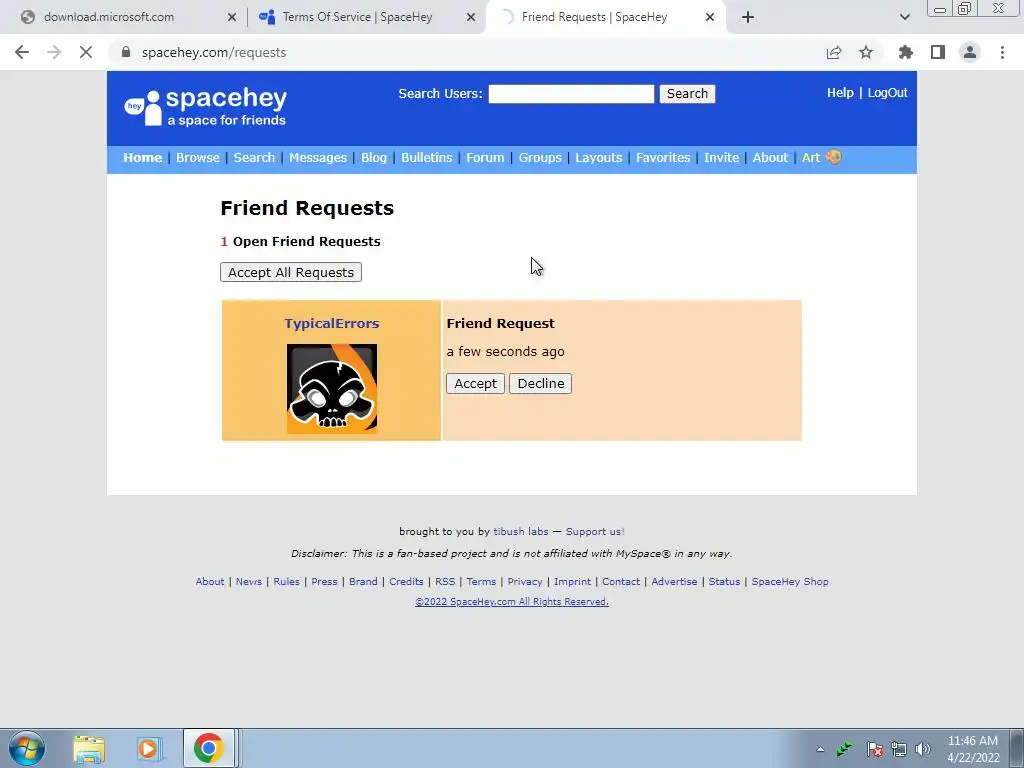Image resolution: width=1024 pixels, height=768 pixels.
Task: Show hidden tray icons arrow
Action: 820,749
